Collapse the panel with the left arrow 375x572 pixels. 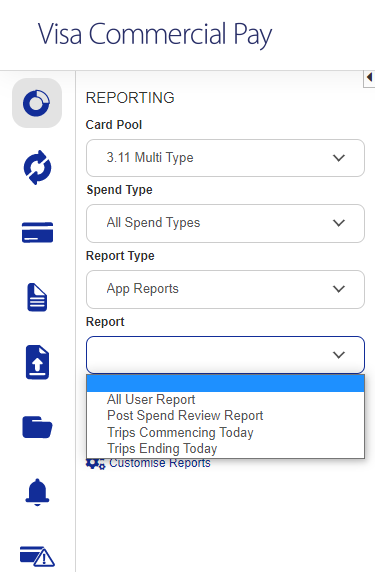[369, 77]
